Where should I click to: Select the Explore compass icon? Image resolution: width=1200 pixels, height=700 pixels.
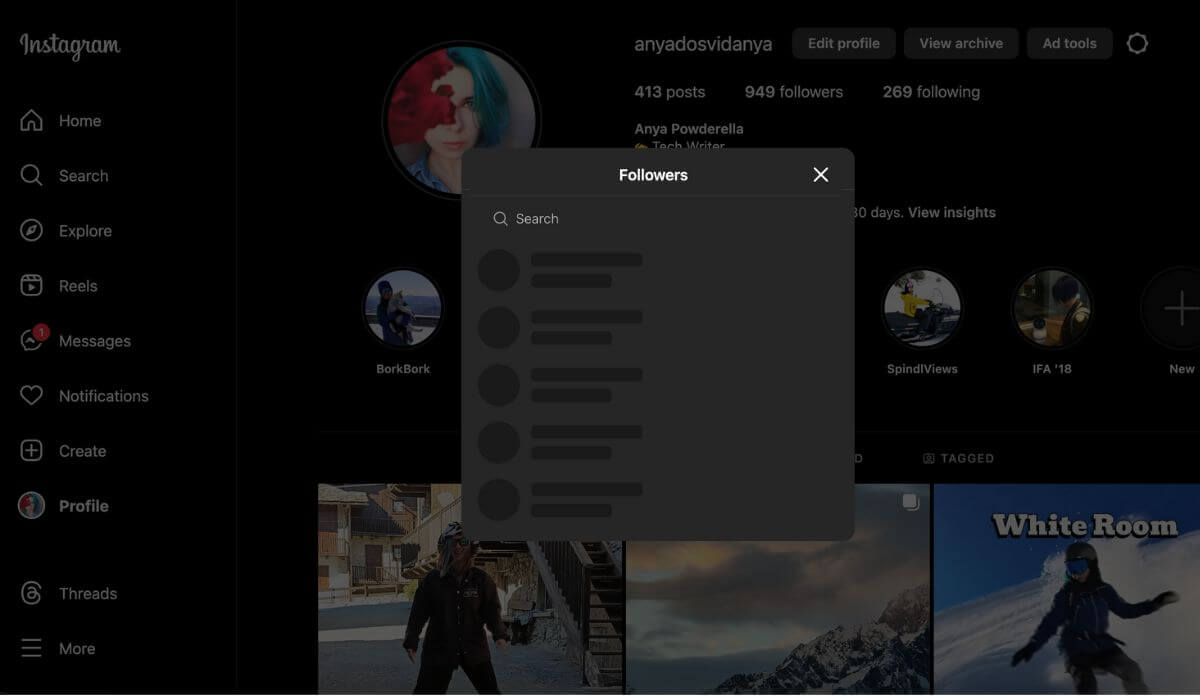[32, 231]
